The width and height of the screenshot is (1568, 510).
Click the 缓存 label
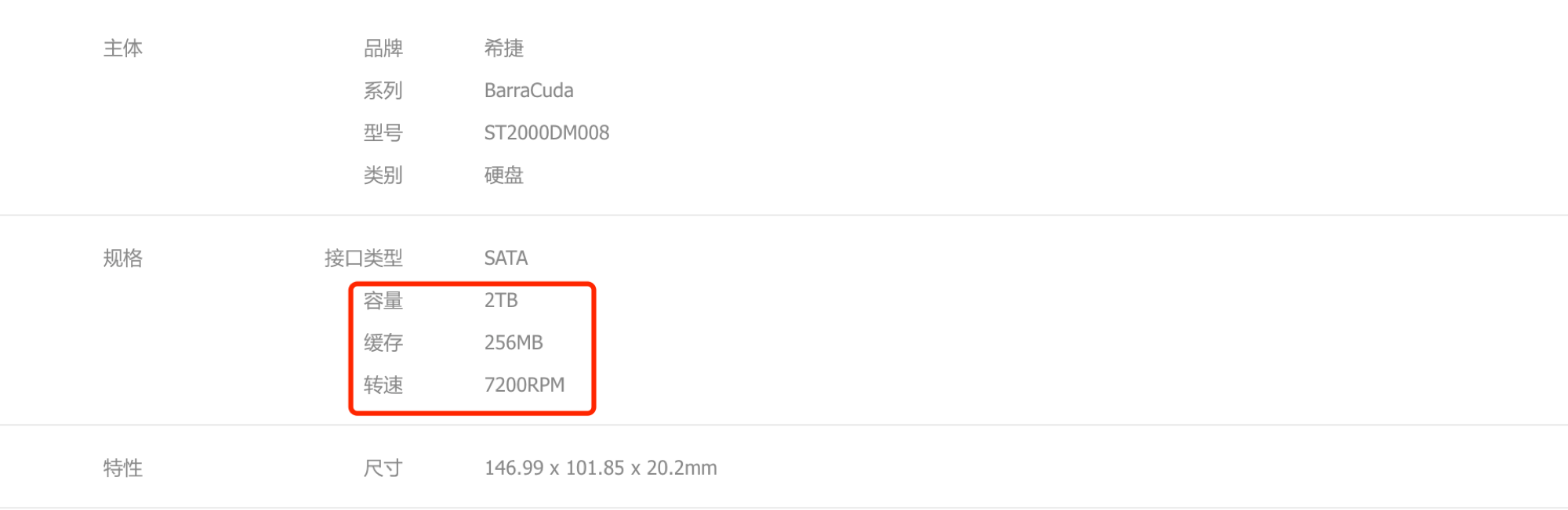coord(383,343)
